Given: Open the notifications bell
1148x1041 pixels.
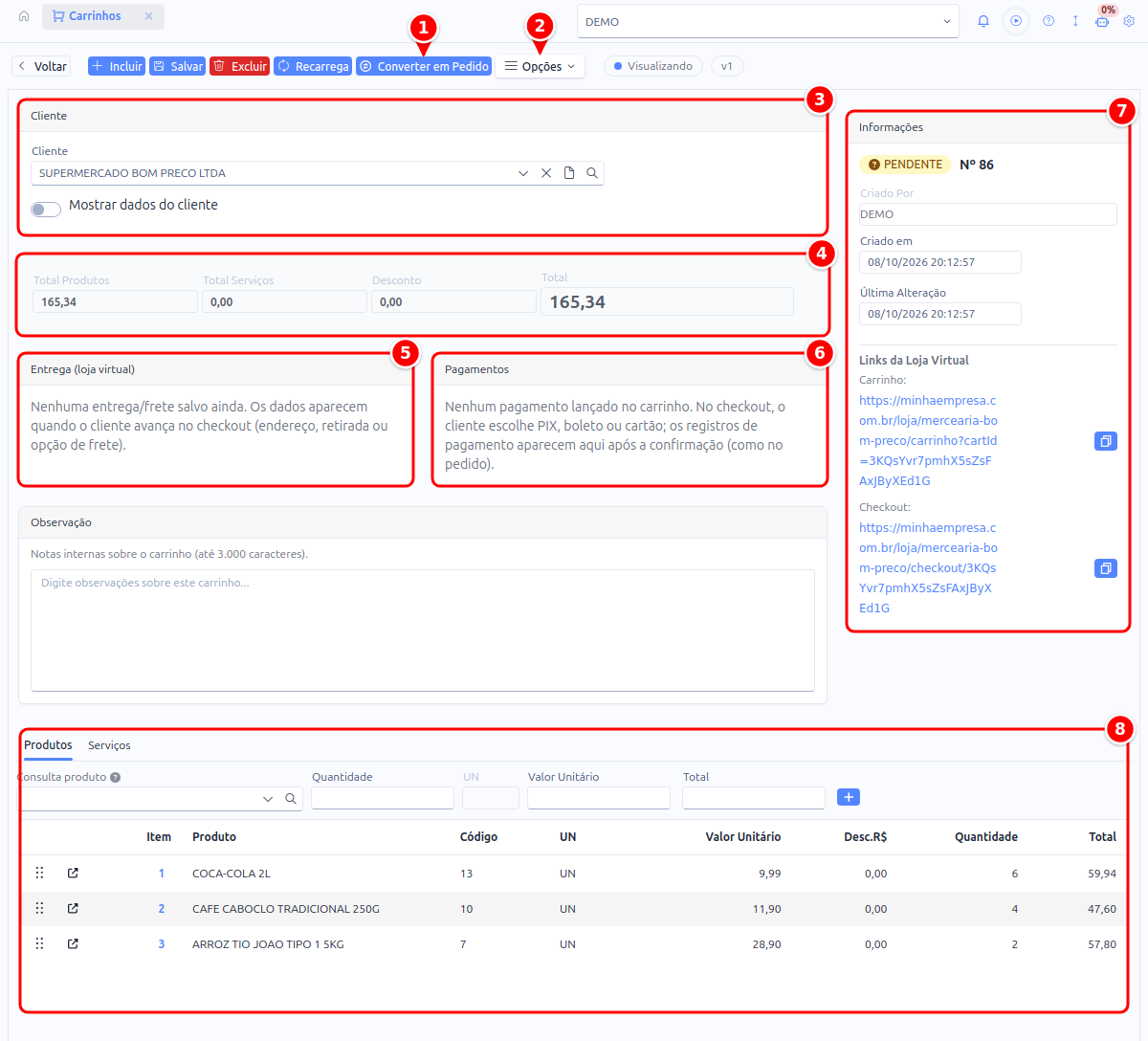Looking at the screenshot, I should [x=983, y=21].
